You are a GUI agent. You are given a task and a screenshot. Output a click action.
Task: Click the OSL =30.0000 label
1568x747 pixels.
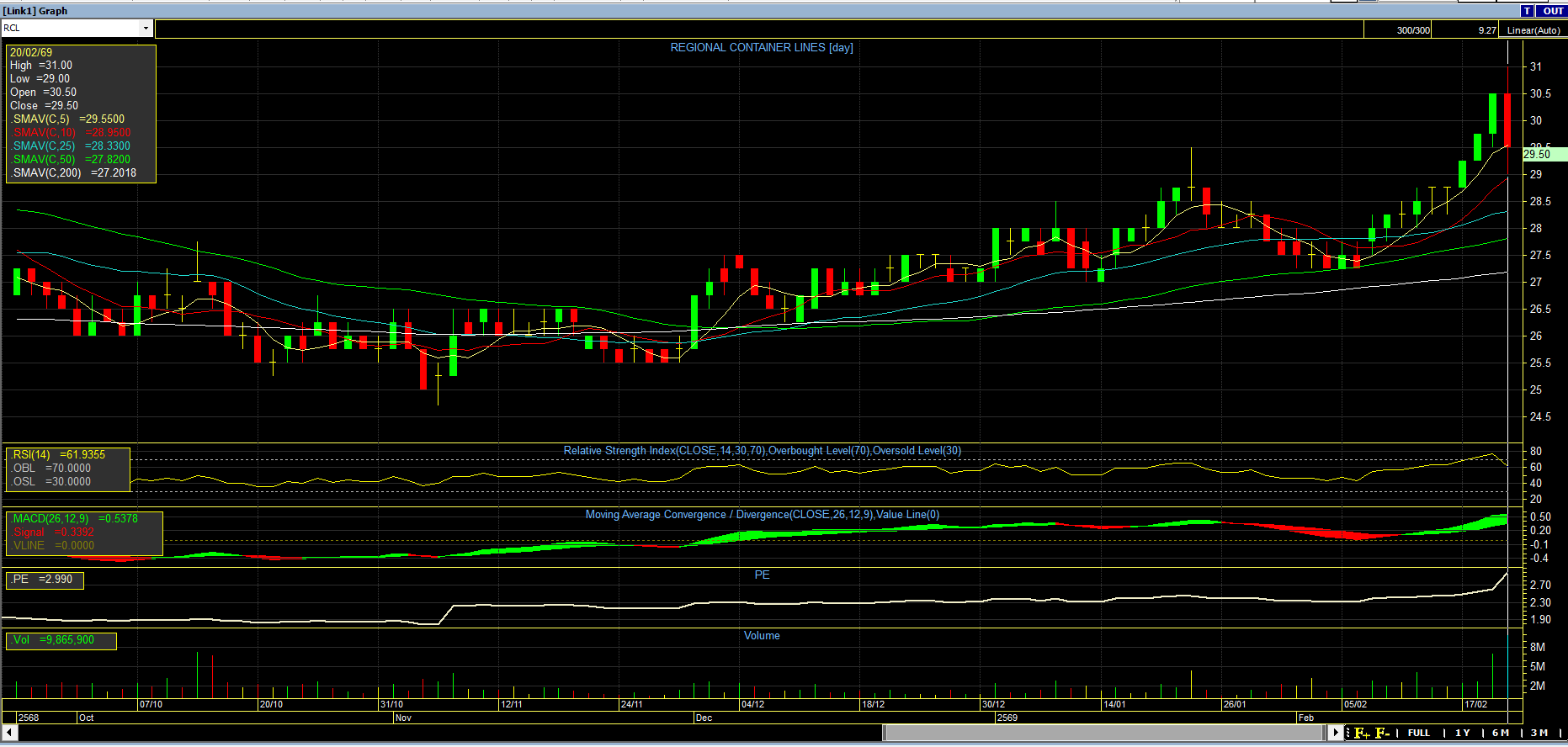coord(52,482)
